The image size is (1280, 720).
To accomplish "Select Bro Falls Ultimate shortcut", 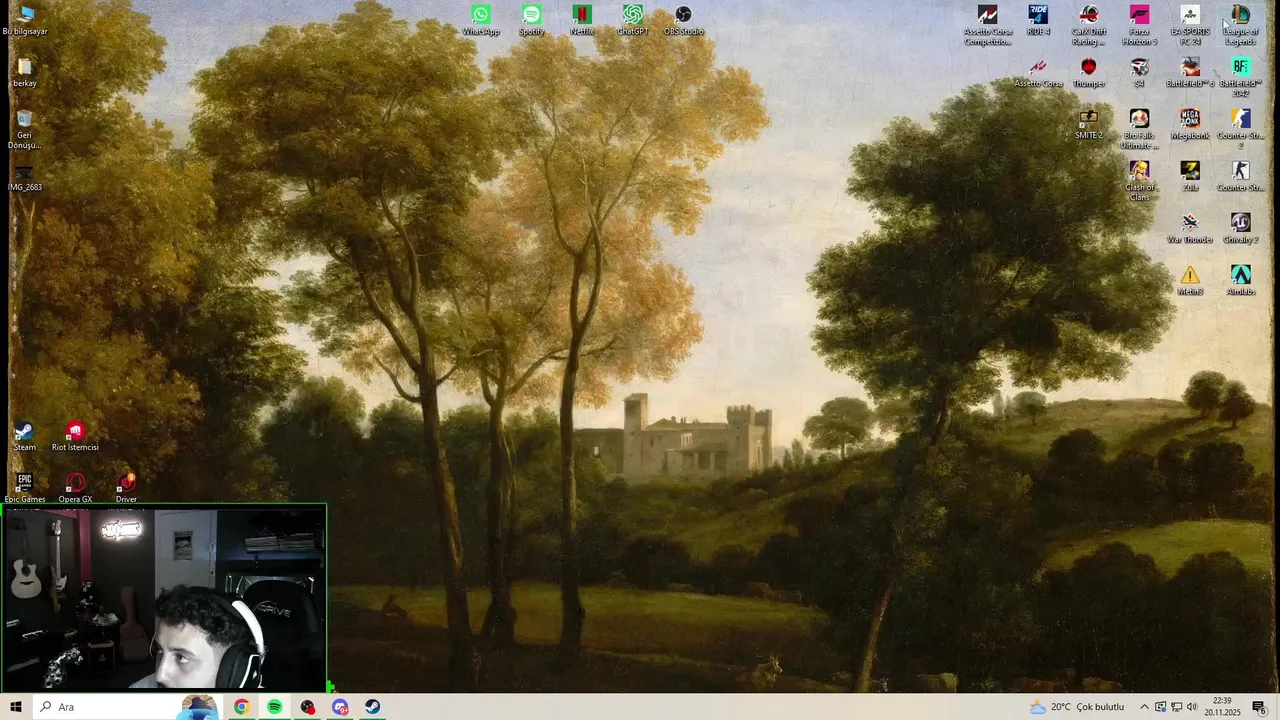I will coord(1139,130).
